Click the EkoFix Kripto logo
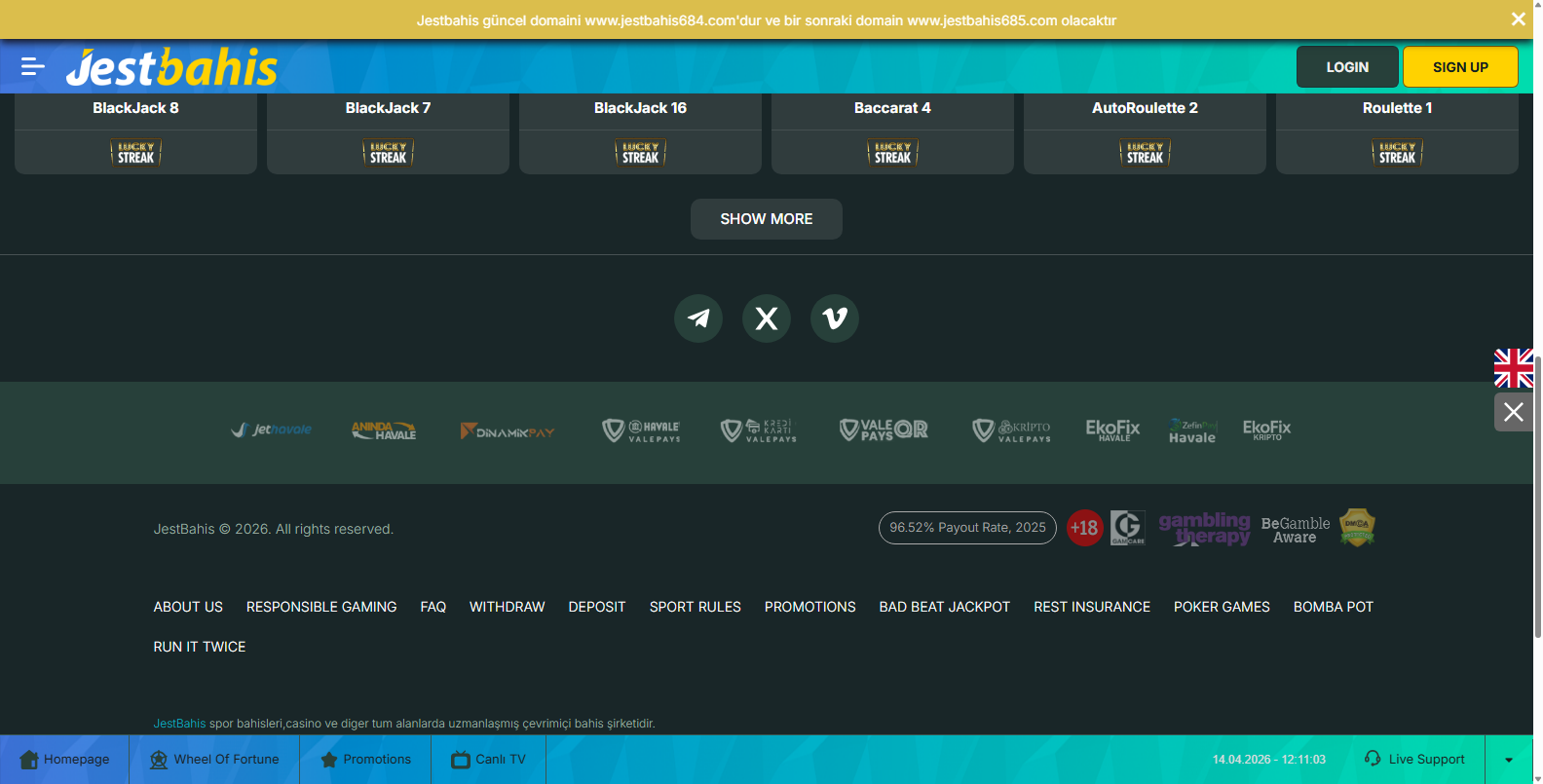Image resolution: width=1543 pixels, height=784 pixels. click(1267, 429)
